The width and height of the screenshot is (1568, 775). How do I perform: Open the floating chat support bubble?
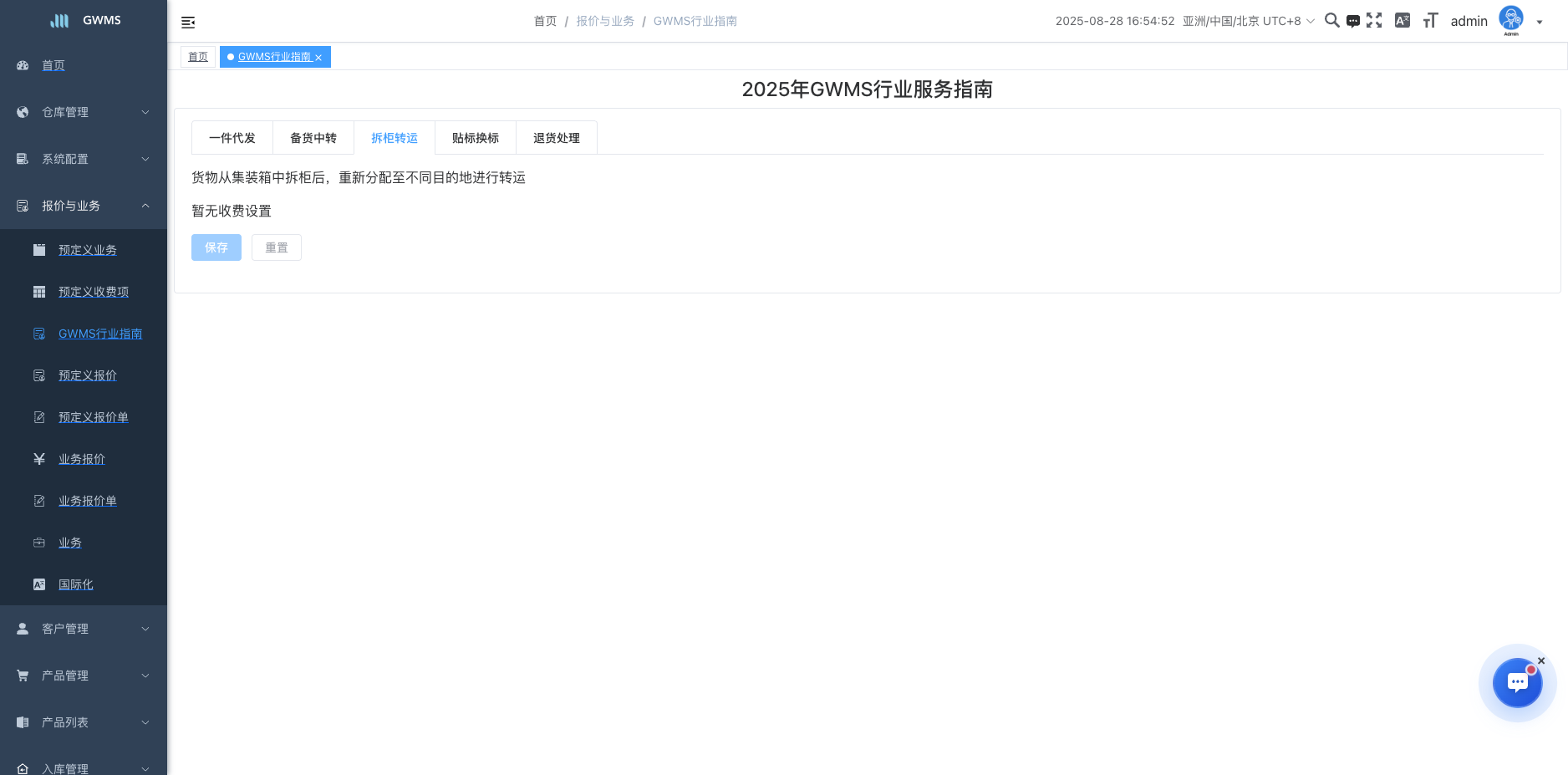1517,683
